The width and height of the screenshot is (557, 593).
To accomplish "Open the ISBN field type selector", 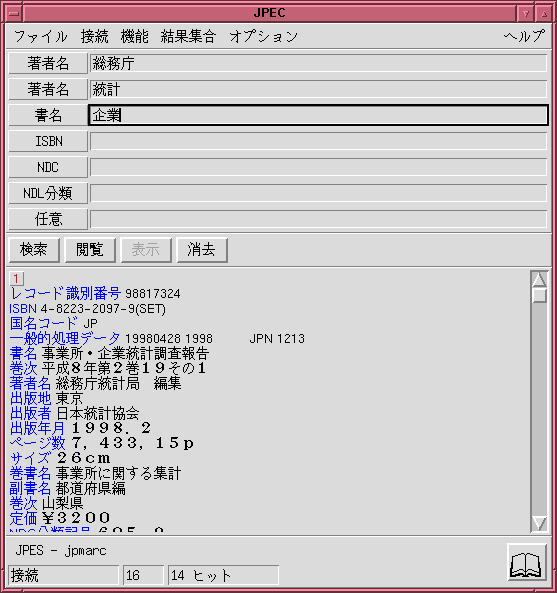I will point(48,141).
